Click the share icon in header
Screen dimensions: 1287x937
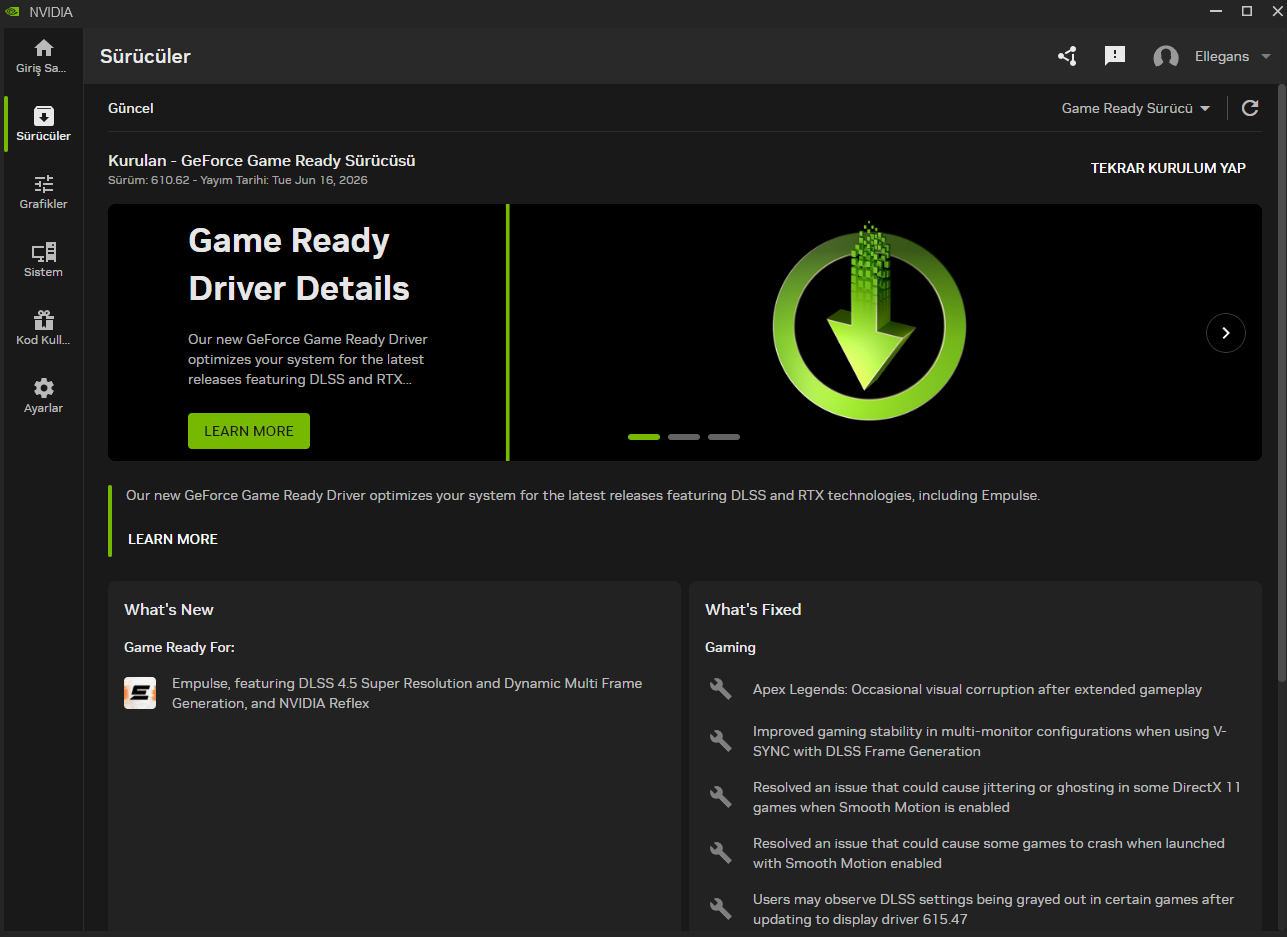[1067, 56]
